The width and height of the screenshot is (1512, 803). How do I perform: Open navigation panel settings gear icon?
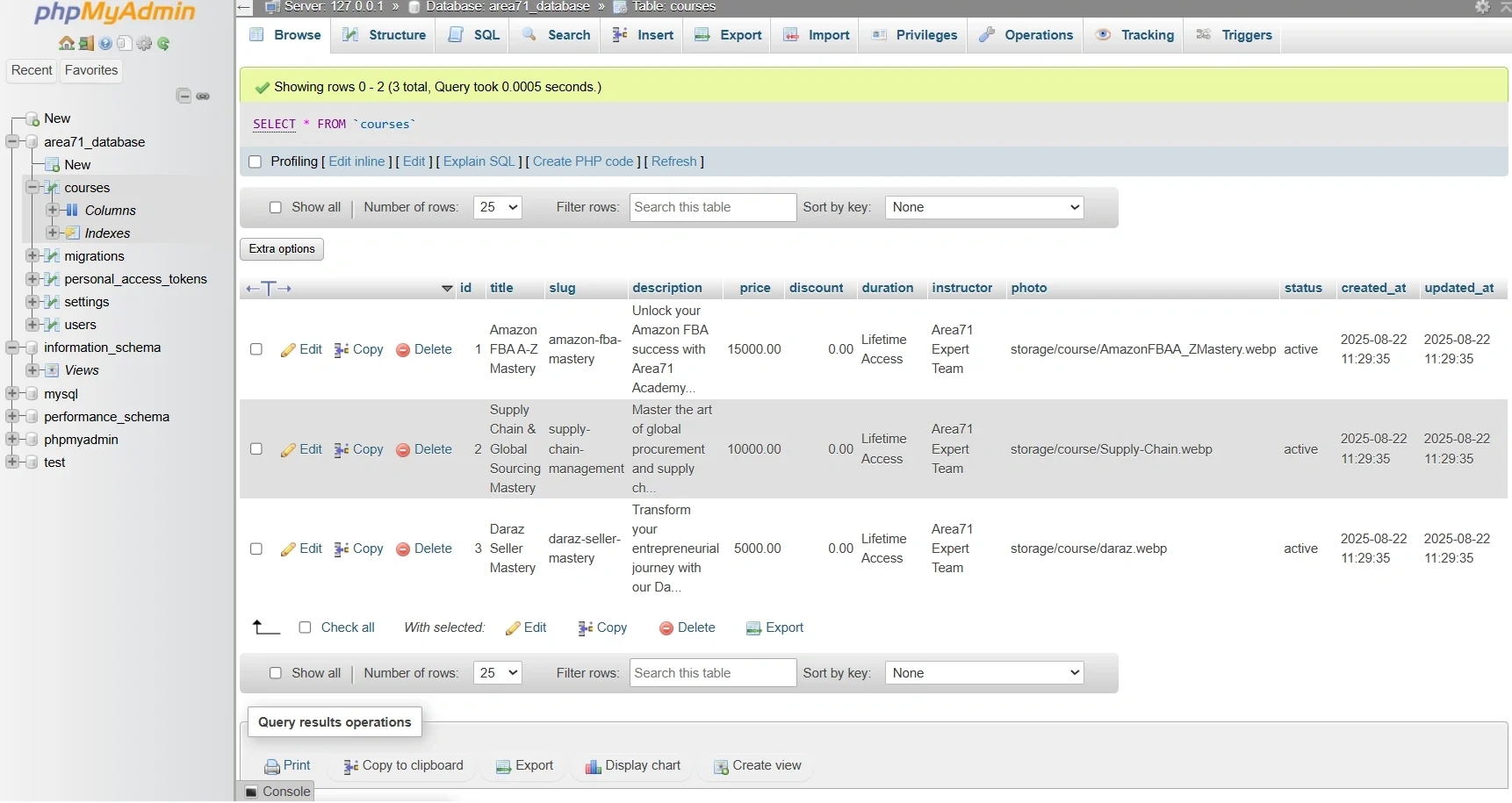(x=145, y=43)
